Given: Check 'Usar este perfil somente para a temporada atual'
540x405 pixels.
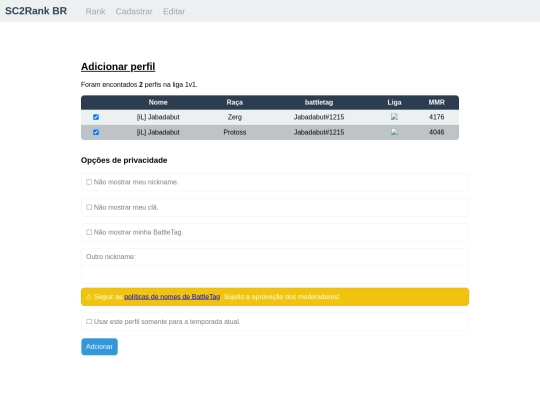Looking at the screenshot, I should pyautogui.click(x=89, y=321).
